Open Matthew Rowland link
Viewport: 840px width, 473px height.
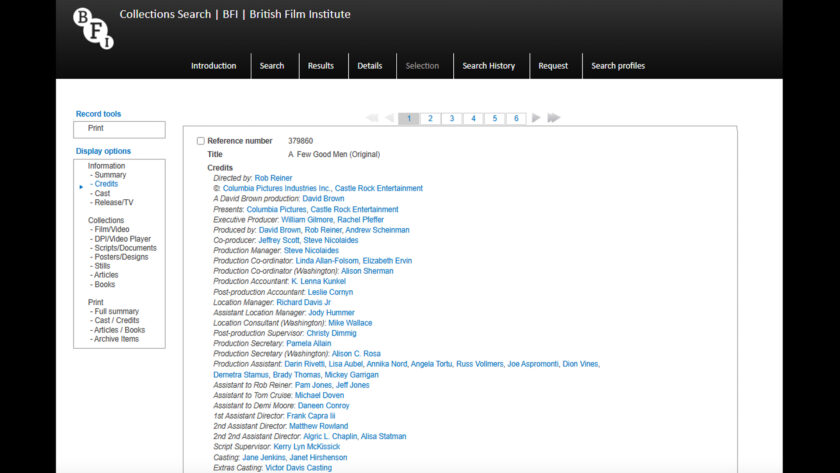pos(318,426)
